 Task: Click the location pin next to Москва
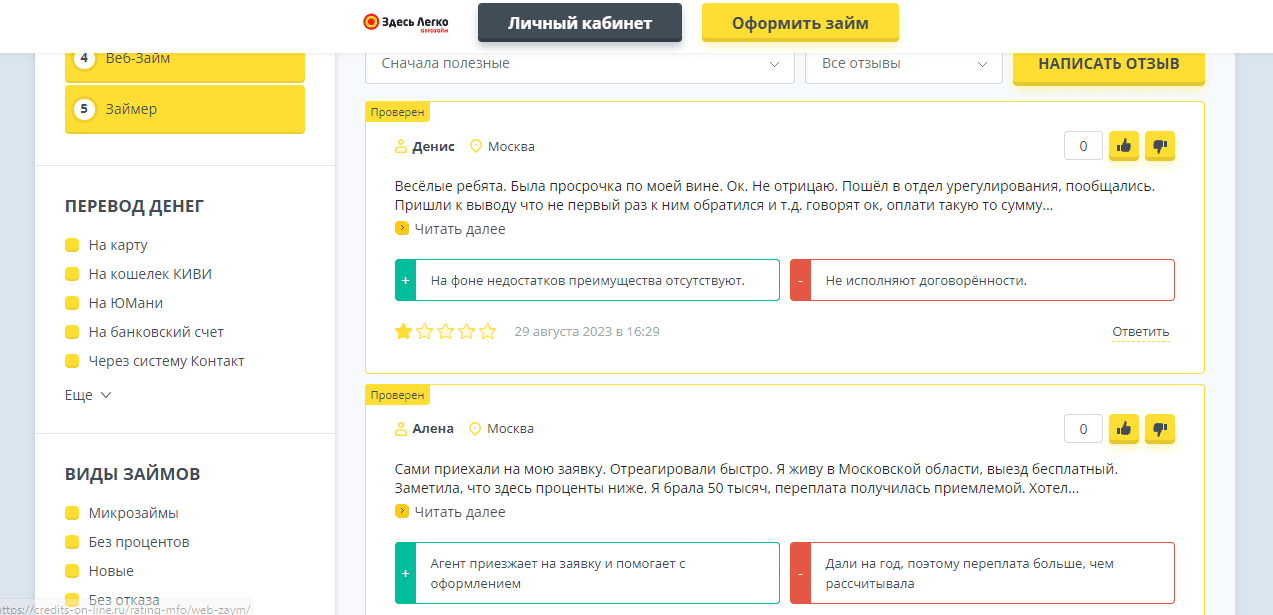coord(478,146)
